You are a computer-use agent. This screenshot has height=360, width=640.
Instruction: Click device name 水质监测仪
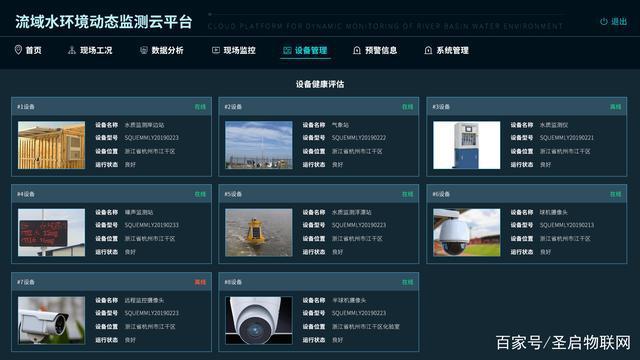[x=553, y=125]
